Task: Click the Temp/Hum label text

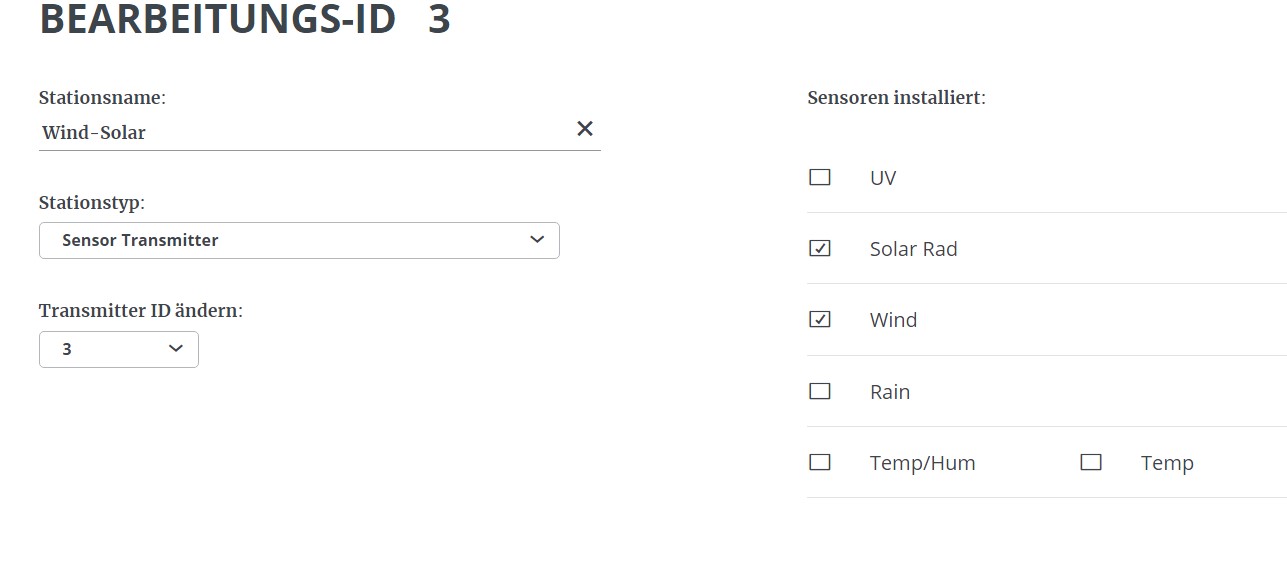Action: click(922, 463)
